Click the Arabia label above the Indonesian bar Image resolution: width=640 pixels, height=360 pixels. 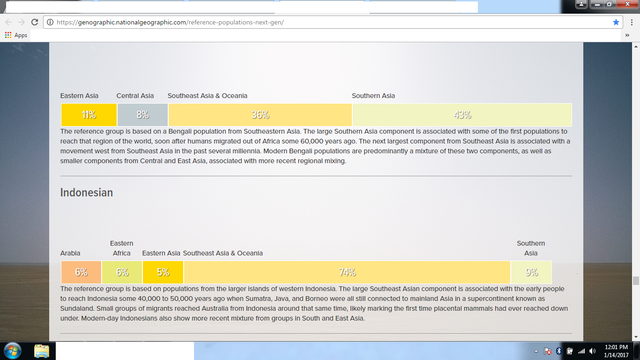(70, 253)
